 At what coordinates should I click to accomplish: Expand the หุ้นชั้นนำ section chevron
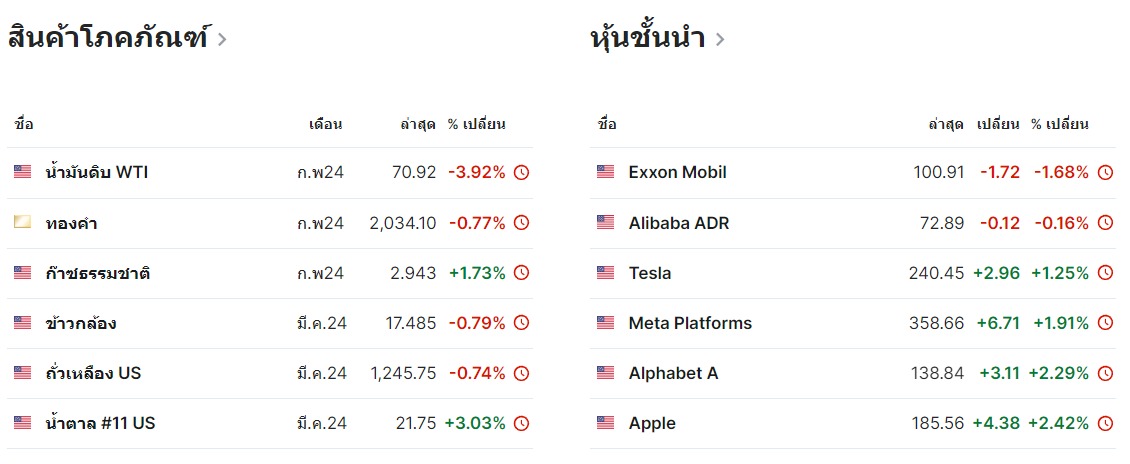pyautogui.click(x=719, y=39)
